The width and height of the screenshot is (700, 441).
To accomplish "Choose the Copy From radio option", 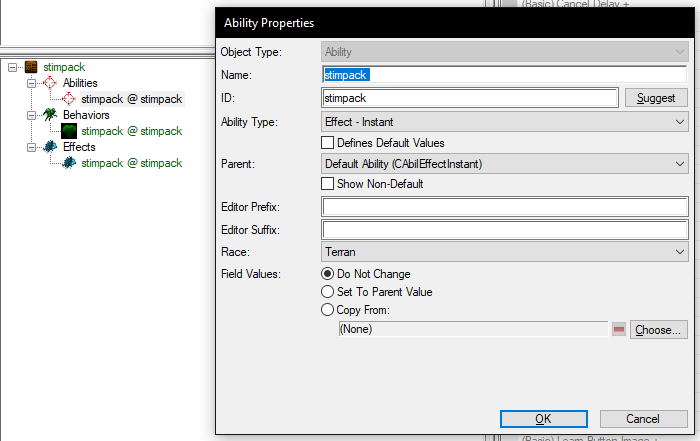I will 327,310.
